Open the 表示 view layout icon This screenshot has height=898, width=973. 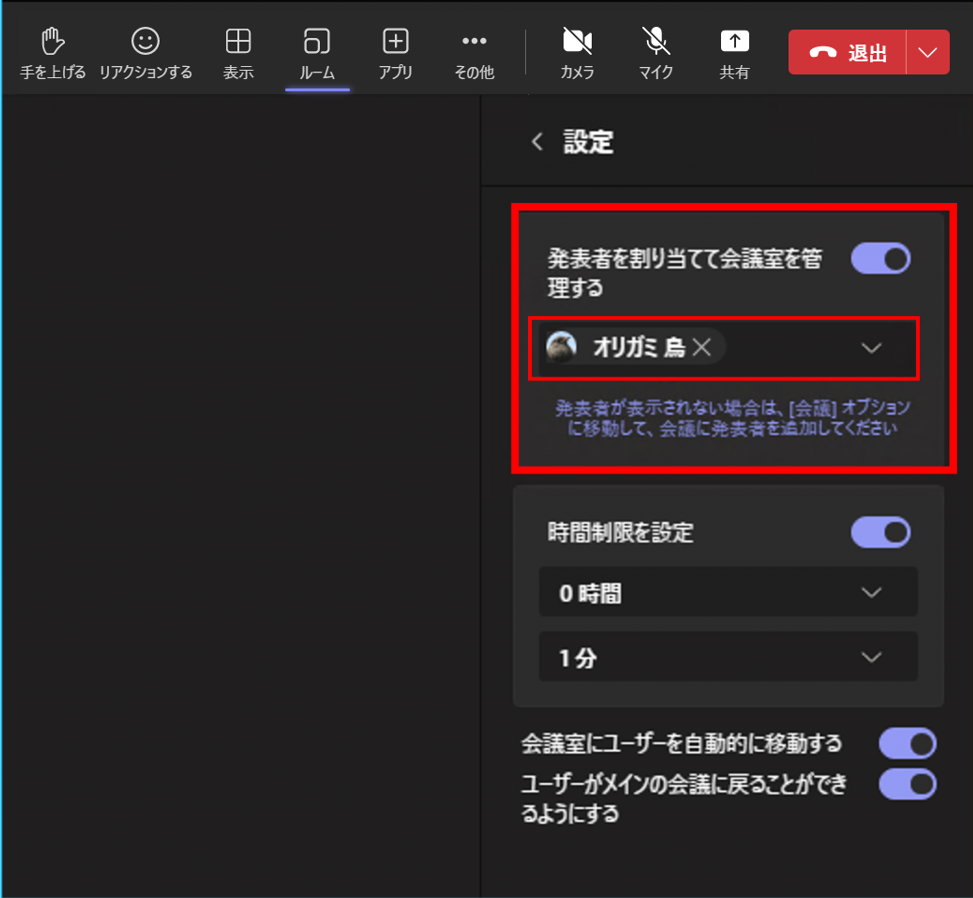[238, 42]
